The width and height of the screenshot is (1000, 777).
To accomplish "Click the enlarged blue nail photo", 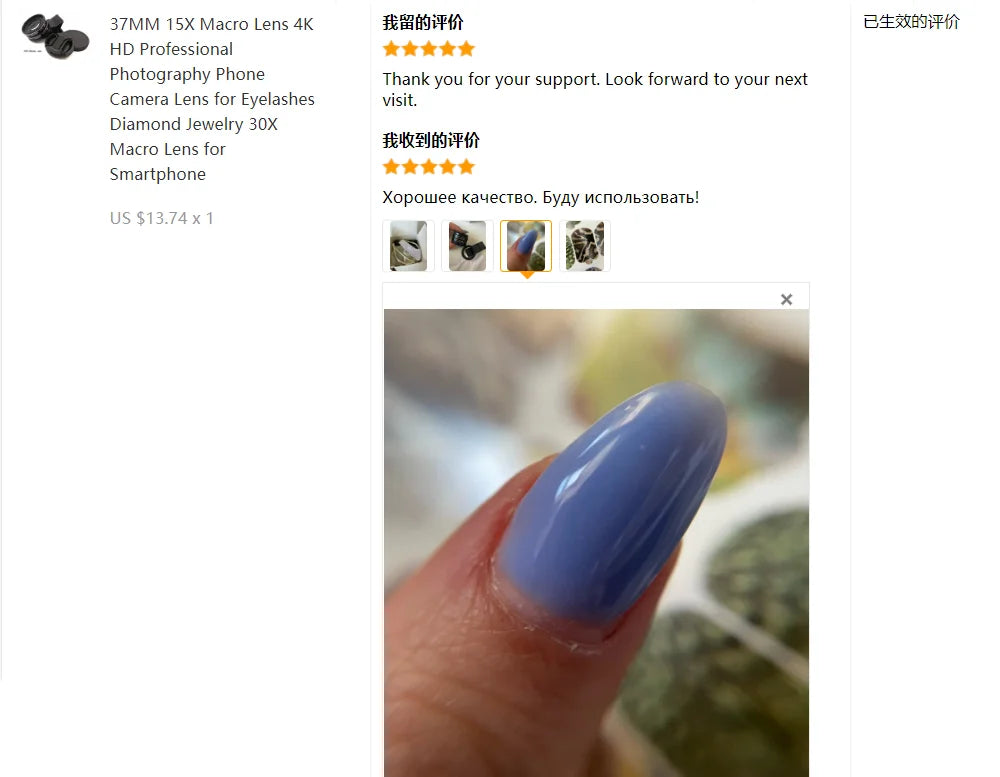I will 596,543.
